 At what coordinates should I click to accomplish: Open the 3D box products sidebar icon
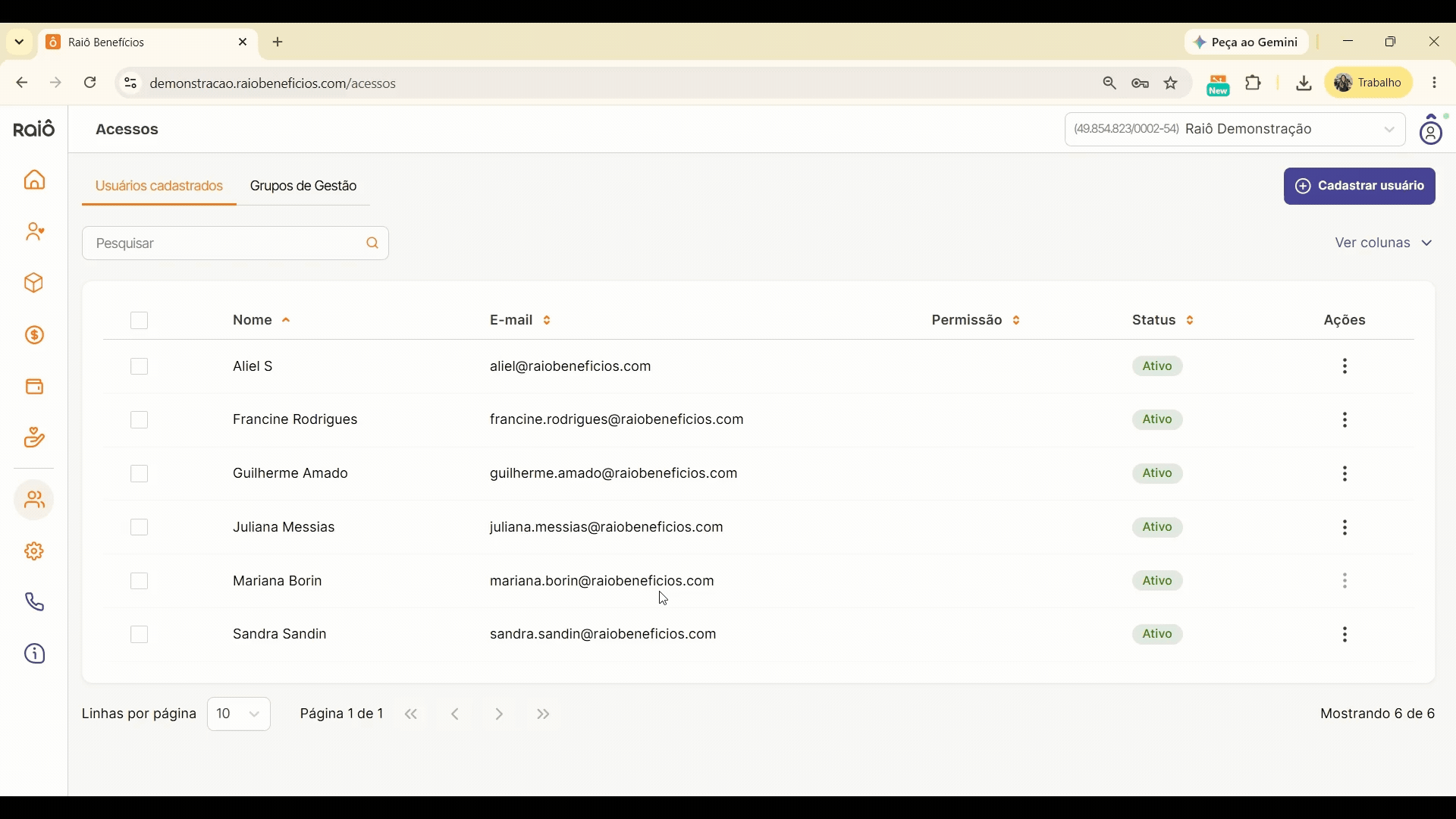(34, 284)
